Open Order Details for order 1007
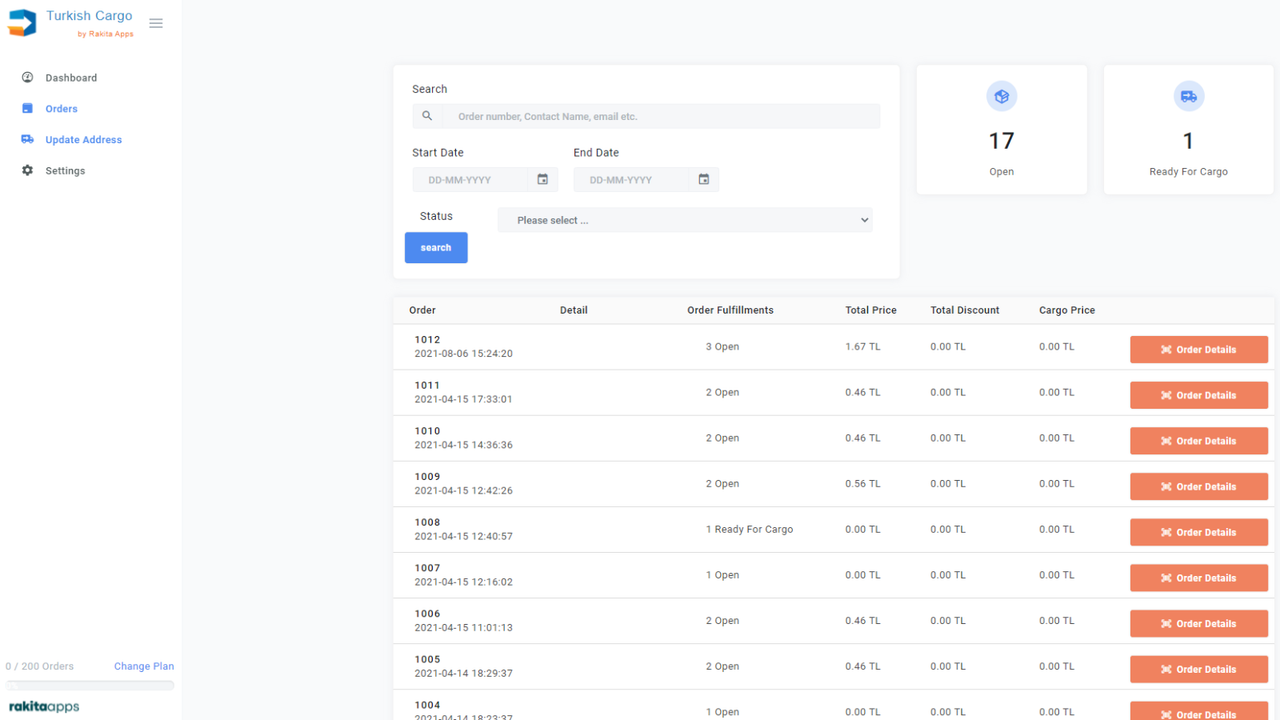Viewport: 1280px width, 720px height. (1199, 578)
